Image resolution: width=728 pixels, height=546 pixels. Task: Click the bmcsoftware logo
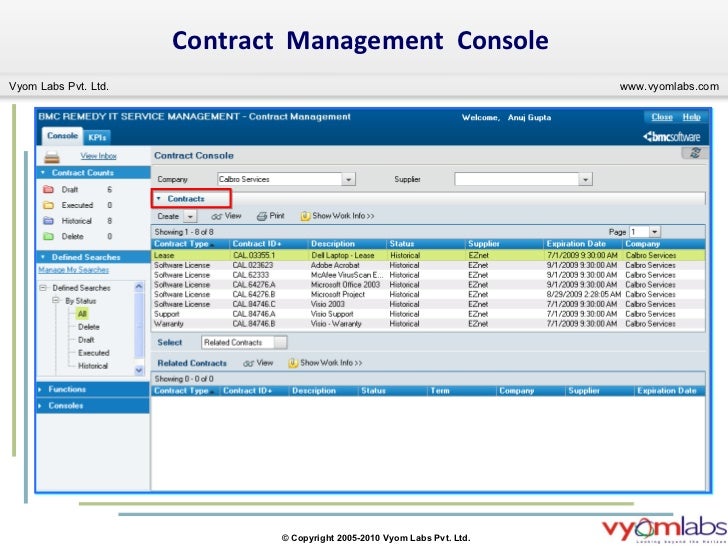[x=671, y=137]
